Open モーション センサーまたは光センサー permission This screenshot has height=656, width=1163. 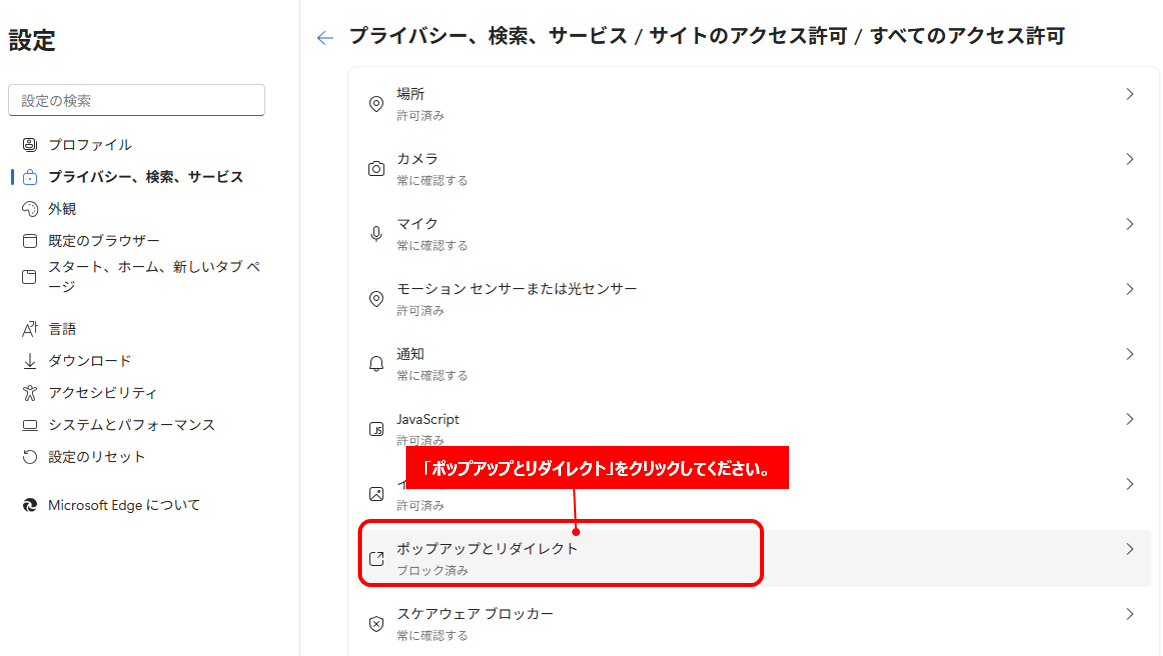pos(516,289)
